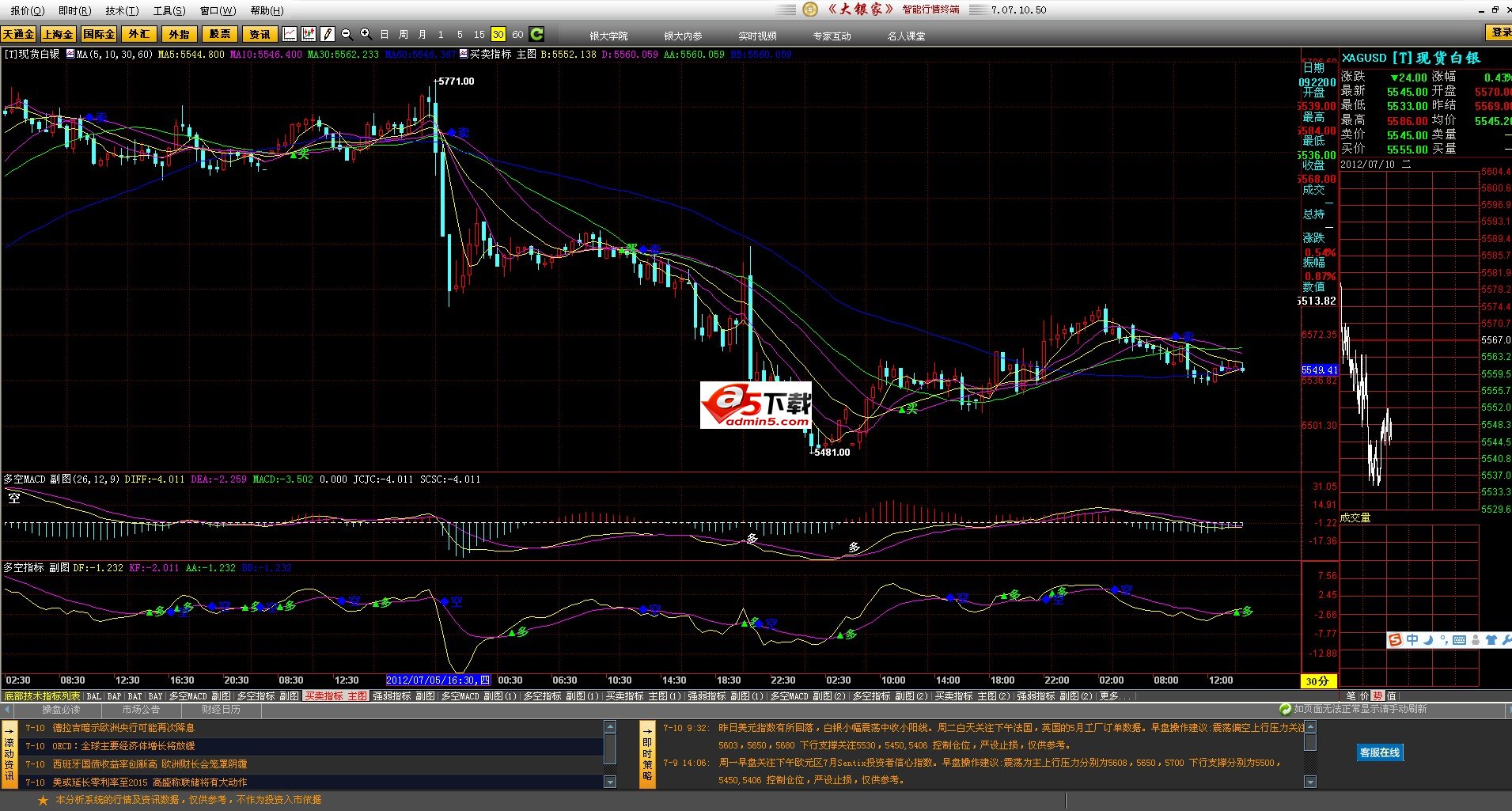Select the 日 daily period
1512x811 pixels.
pos(385,34)
